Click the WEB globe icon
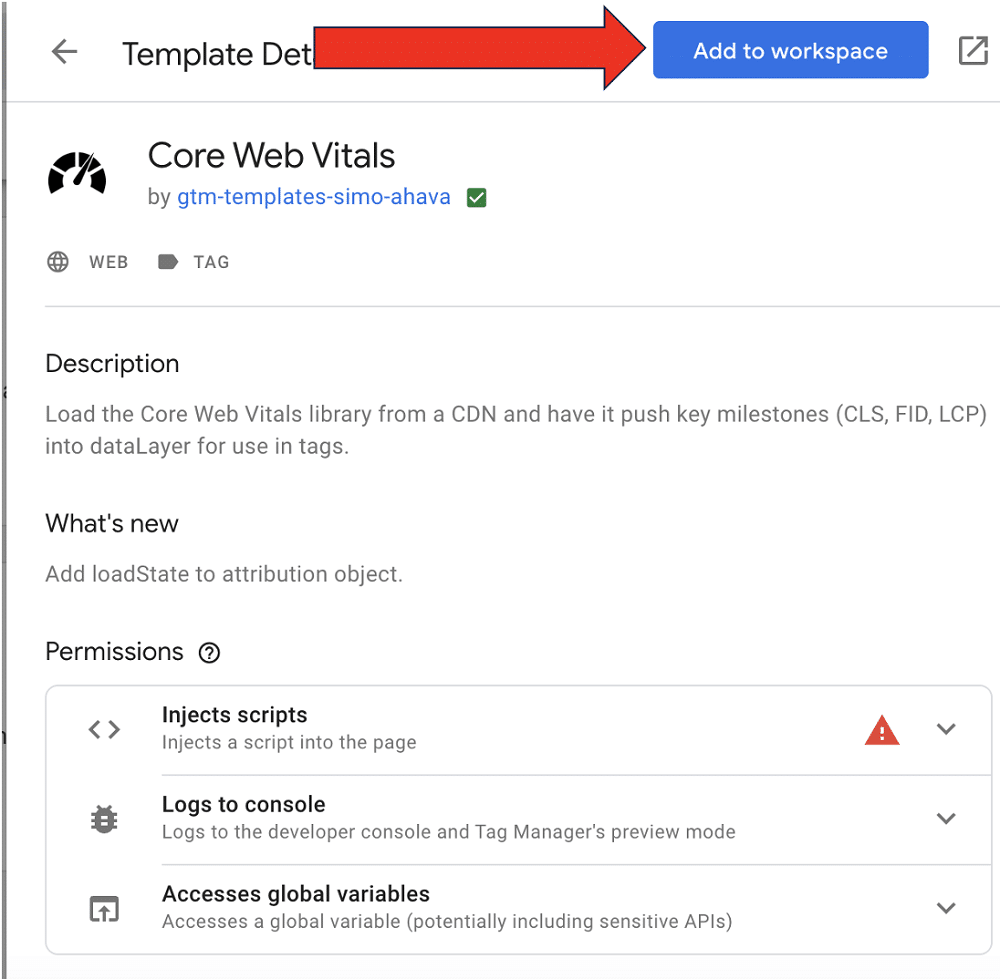This screenshot has height=979, width=1000. click(58, 261)
